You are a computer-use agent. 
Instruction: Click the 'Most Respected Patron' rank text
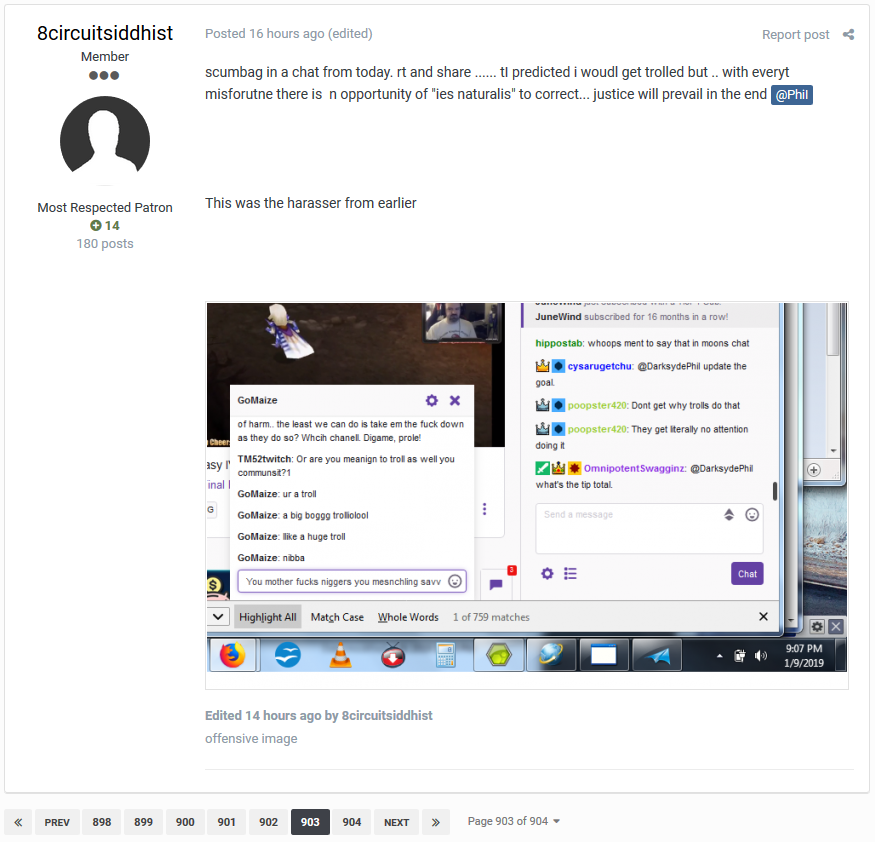pyautogui.click(x=105, y=208)
